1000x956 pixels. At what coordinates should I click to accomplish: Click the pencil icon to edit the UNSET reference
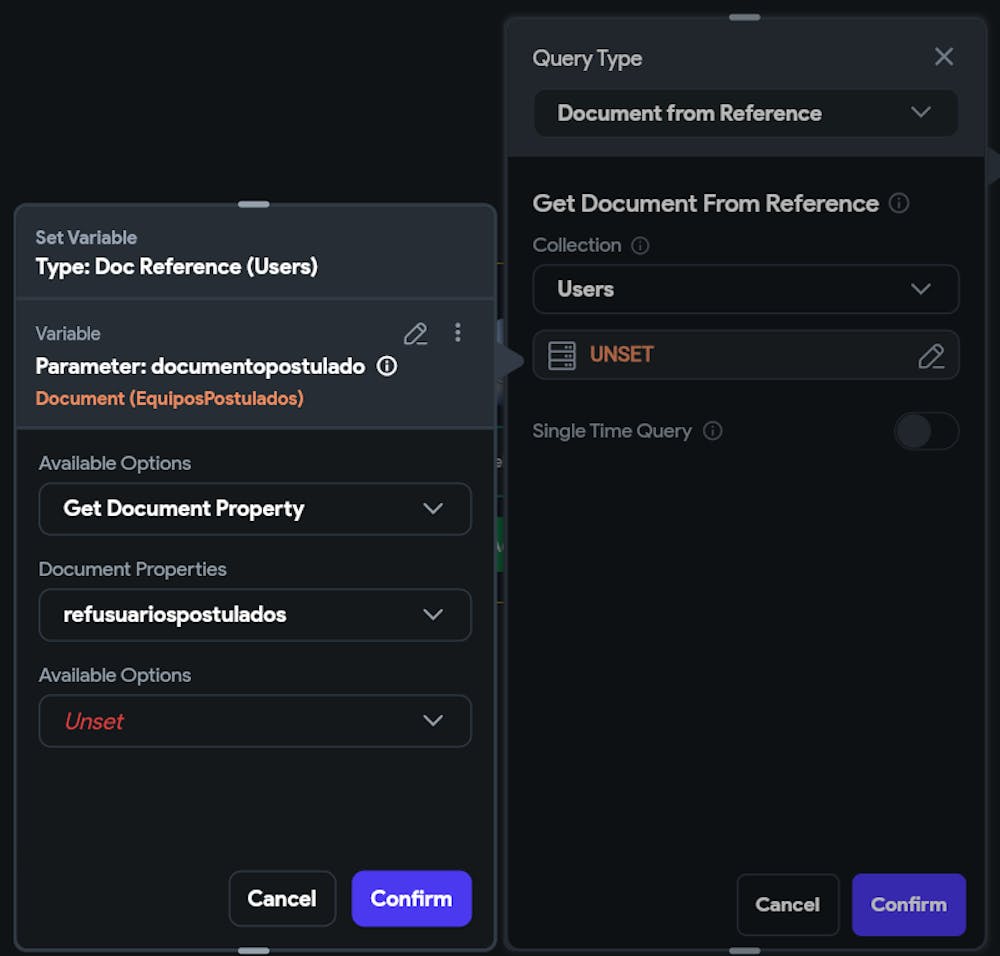tap(931, 355)
